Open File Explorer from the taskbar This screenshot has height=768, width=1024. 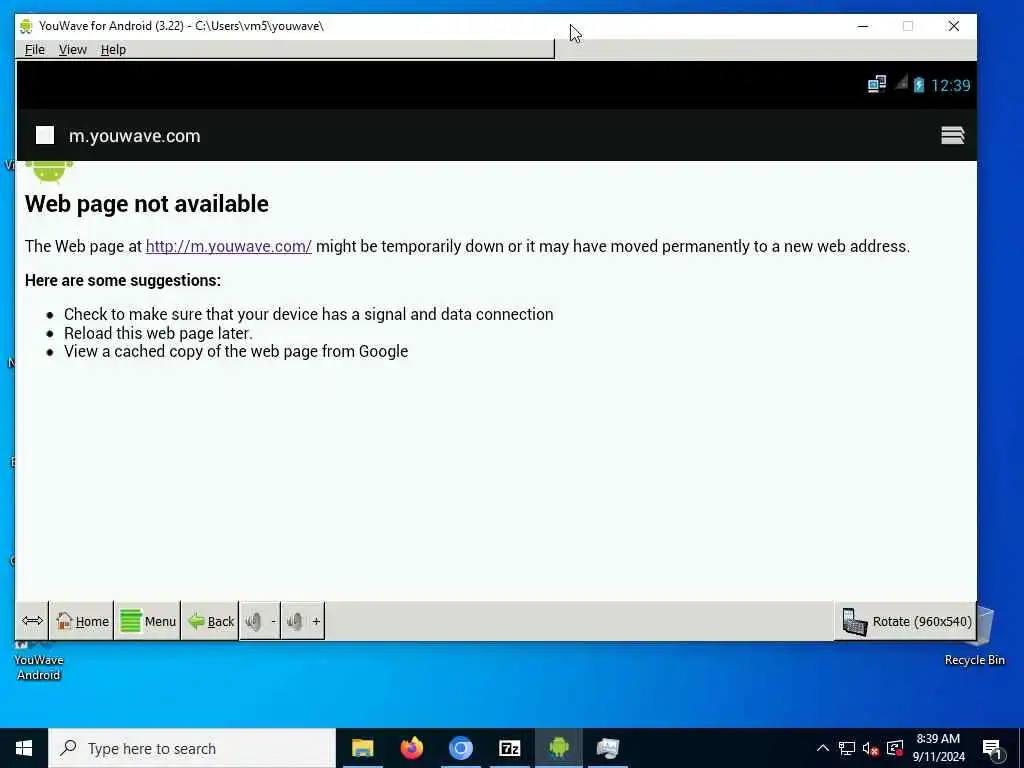(x=362, y=748)
